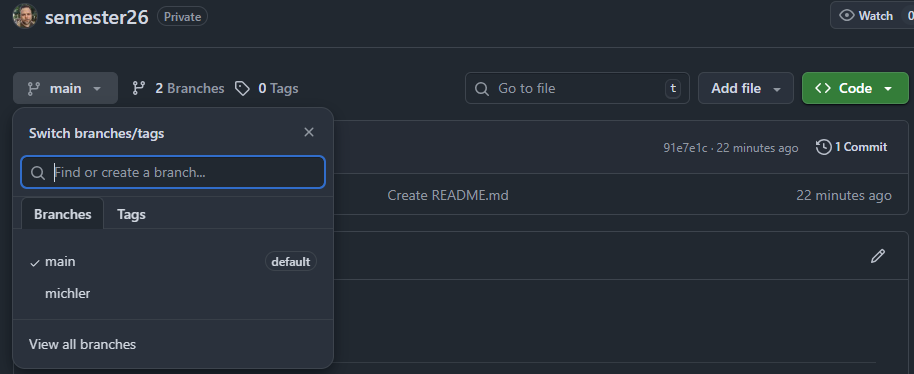914x374 pixels.
Task: Focus the Find or create a branch field
Action: 173,172
